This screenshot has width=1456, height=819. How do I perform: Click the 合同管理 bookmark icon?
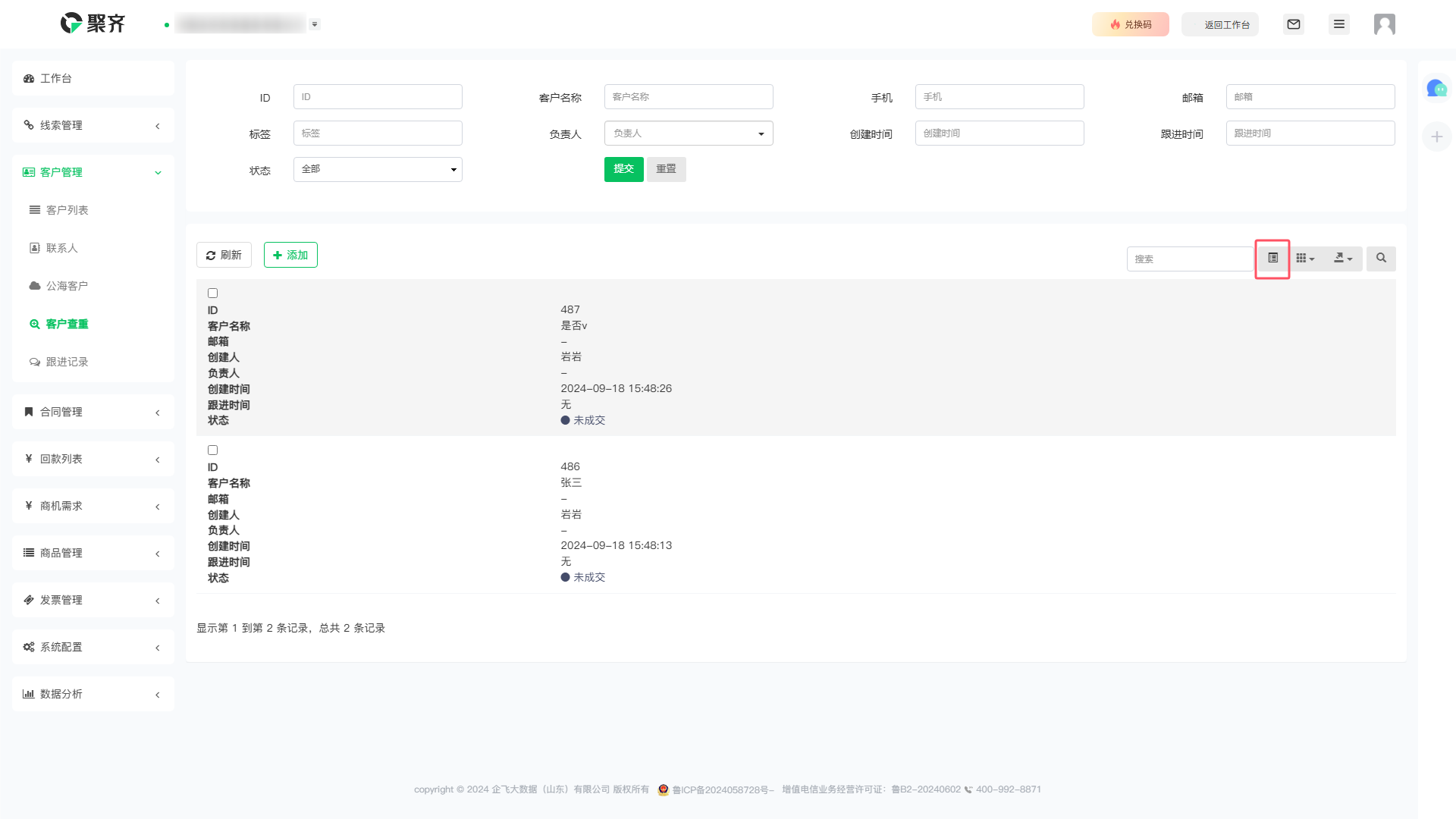(29, 412)
